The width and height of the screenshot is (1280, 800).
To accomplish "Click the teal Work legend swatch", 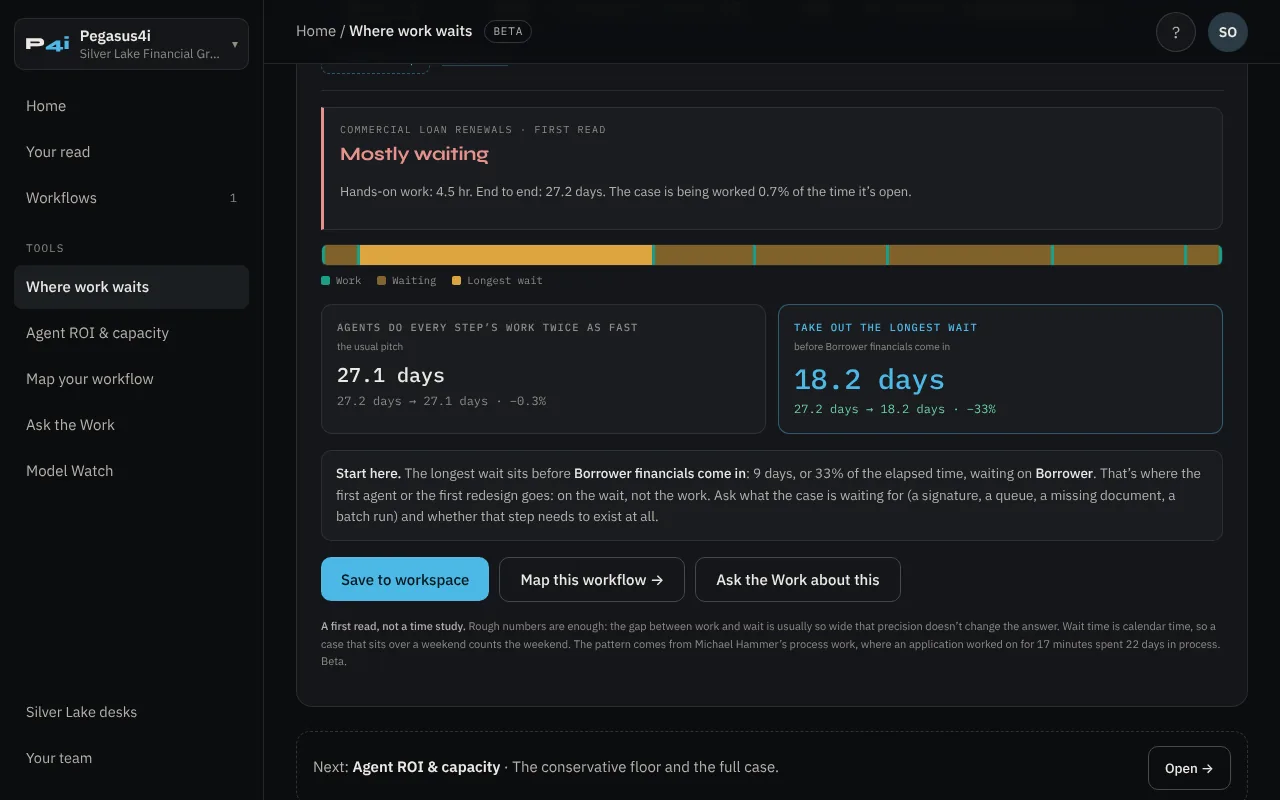I will [x=326, y=281].
